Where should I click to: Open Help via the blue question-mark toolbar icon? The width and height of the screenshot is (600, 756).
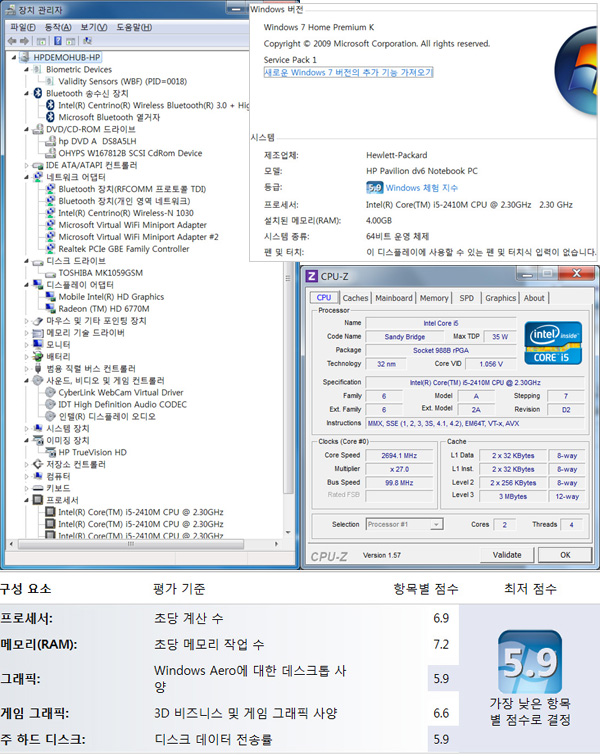[x=58, y=41]
